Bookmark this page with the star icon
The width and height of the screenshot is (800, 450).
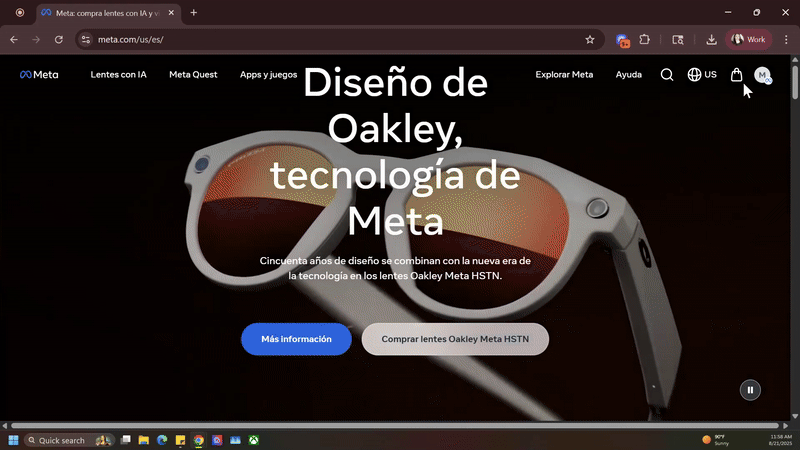590,40
